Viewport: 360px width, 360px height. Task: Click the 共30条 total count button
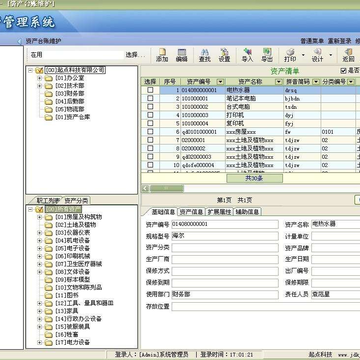point(254,178)
